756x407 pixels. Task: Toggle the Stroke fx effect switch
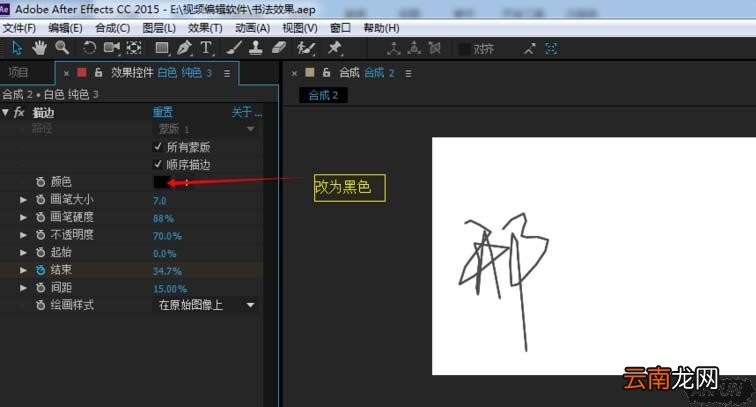(19, 112)
